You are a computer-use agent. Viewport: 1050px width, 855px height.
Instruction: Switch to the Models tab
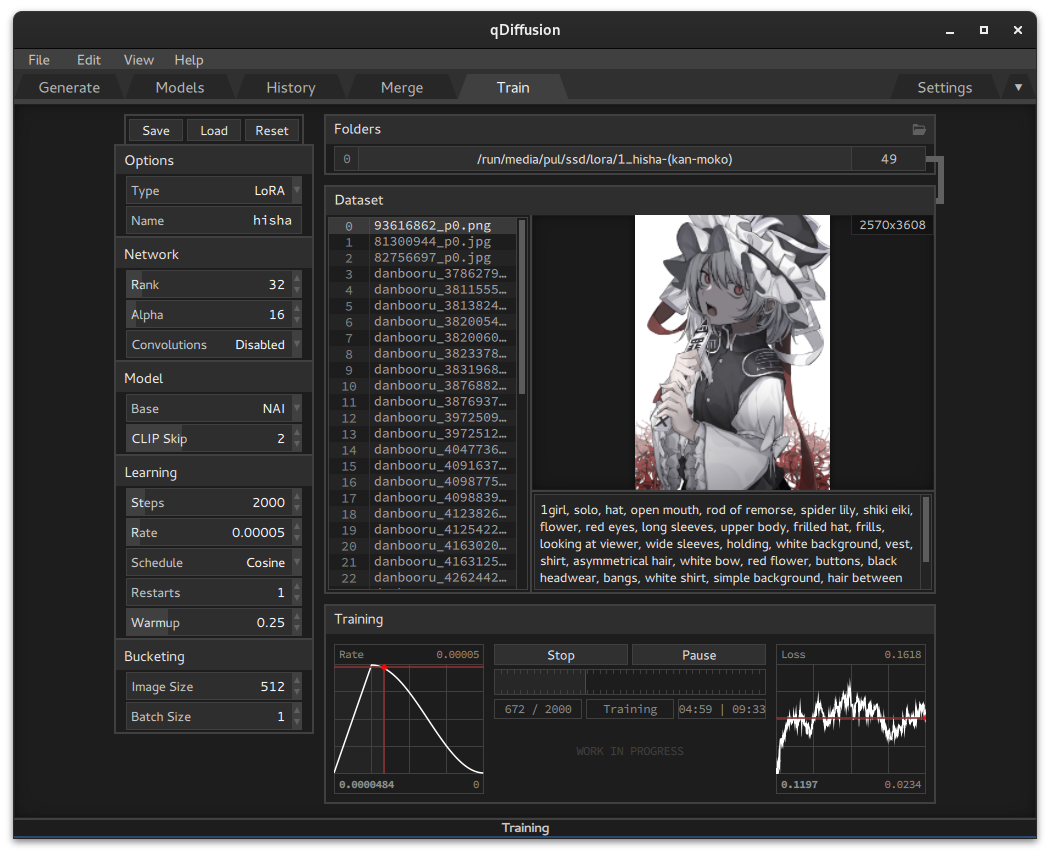179,88
